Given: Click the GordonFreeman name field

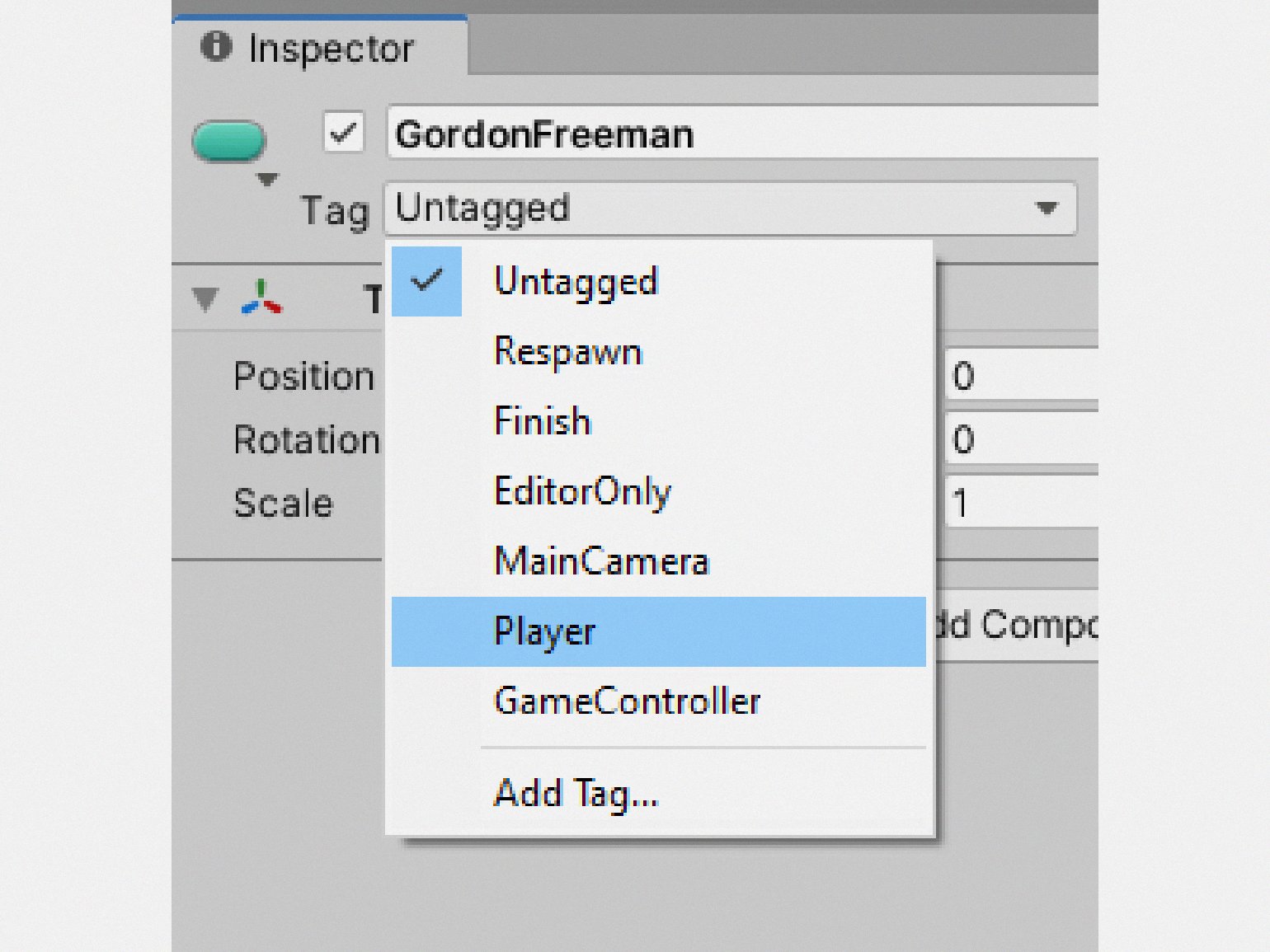Looking at the screenshot, I should coord(742,134).
